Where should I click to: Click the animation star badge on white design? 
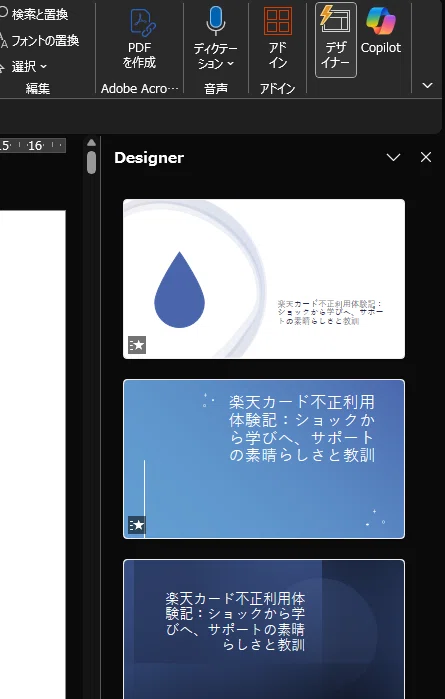[137, 345]
